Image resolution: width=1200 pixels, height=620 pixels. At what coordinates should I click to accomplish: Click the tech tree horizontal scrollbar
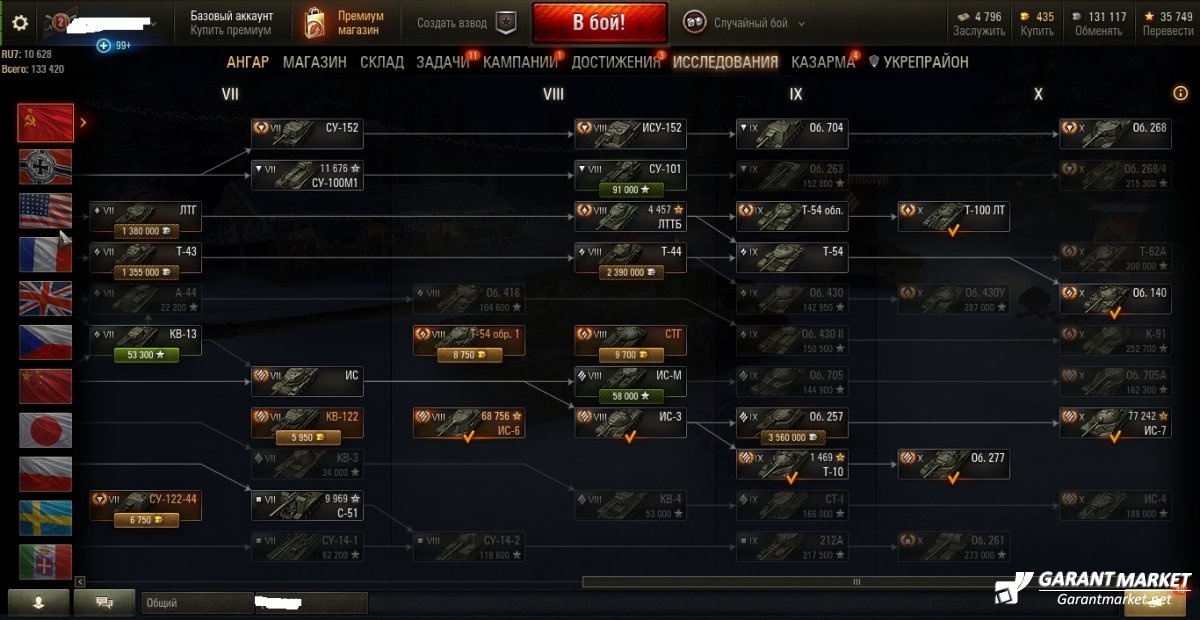click(856, 581)
